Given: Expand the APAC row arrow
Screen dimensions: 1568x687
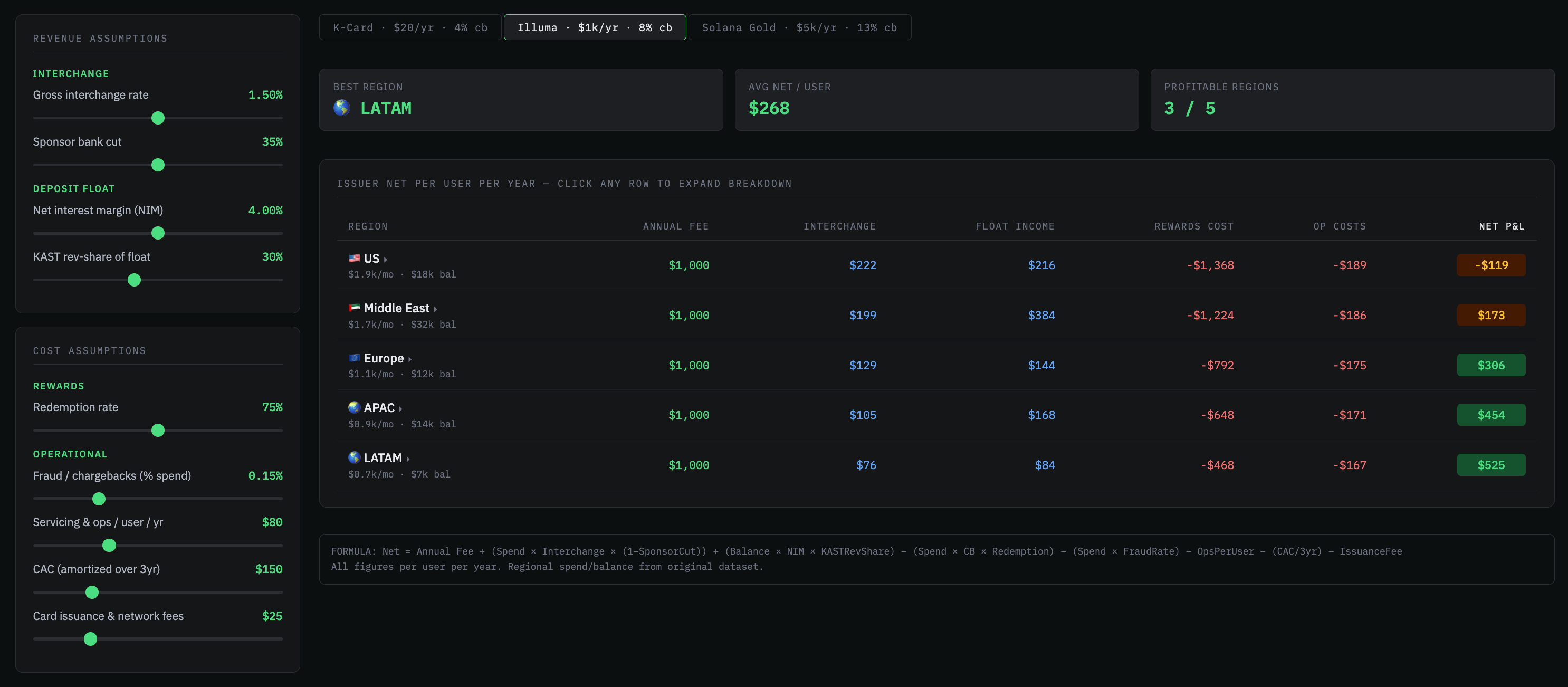Looking at the screenshot, I should 400,409.
